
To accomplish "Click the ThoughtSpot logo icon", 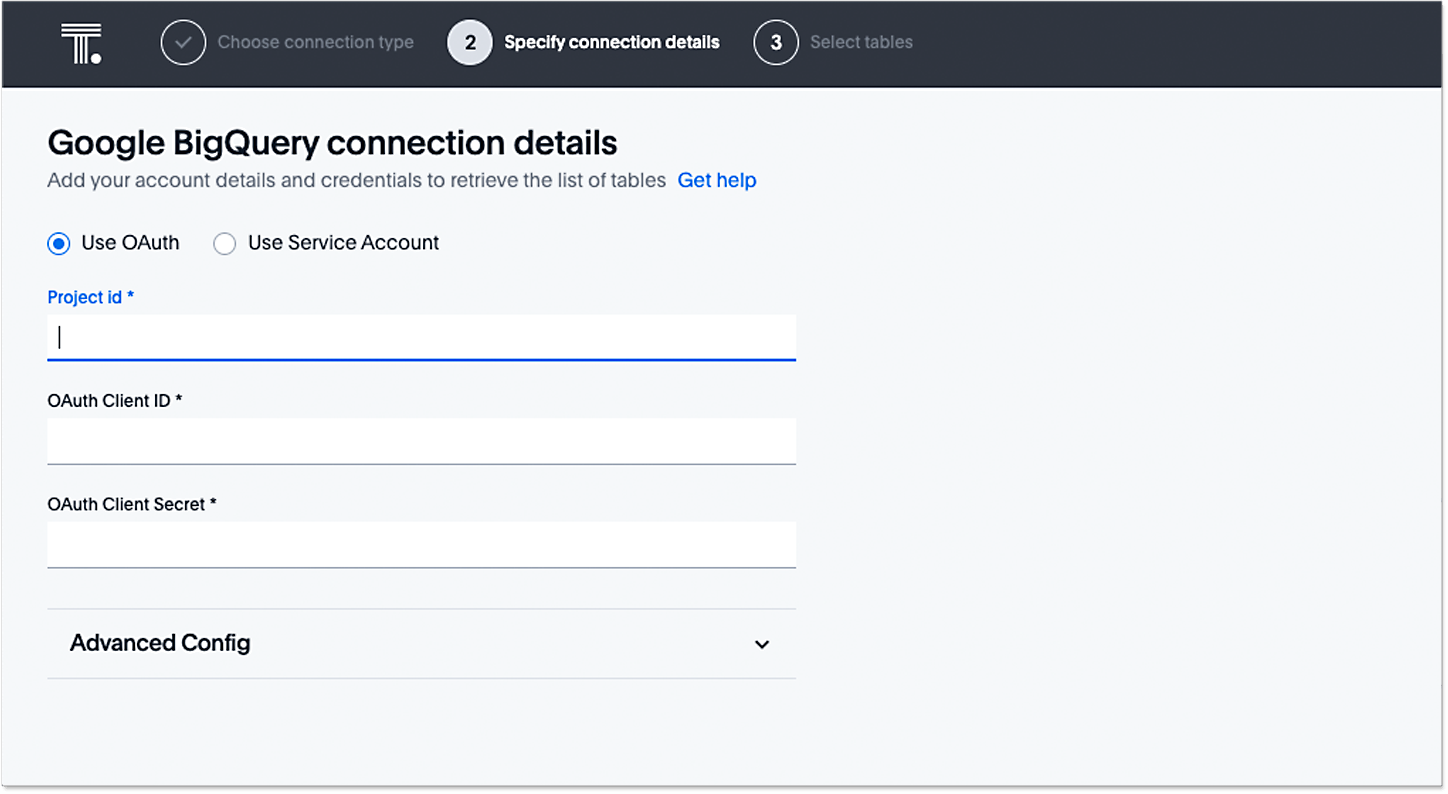I will coord(81,44).
